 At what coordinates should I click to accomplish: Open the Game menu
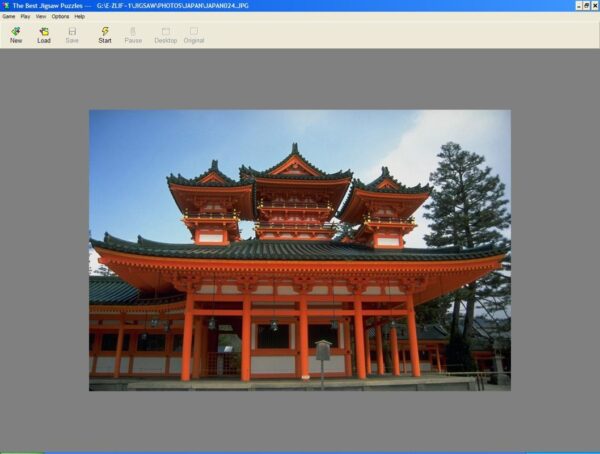pyautogui.click(x=8, y=16)
